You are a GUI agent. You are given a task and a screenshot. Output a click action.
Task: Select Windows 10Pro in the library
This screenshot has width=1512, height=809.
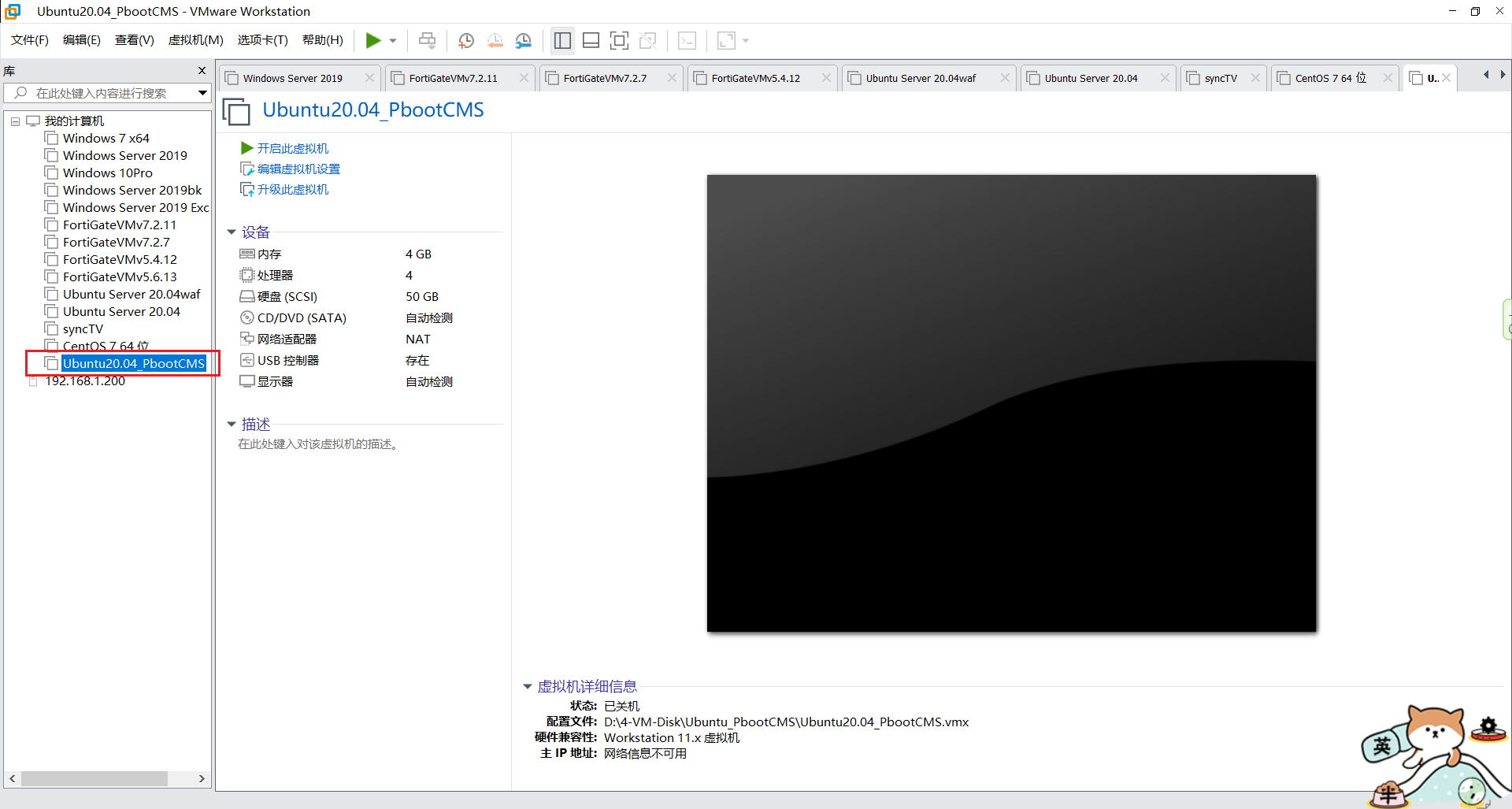tap(108, 173)
